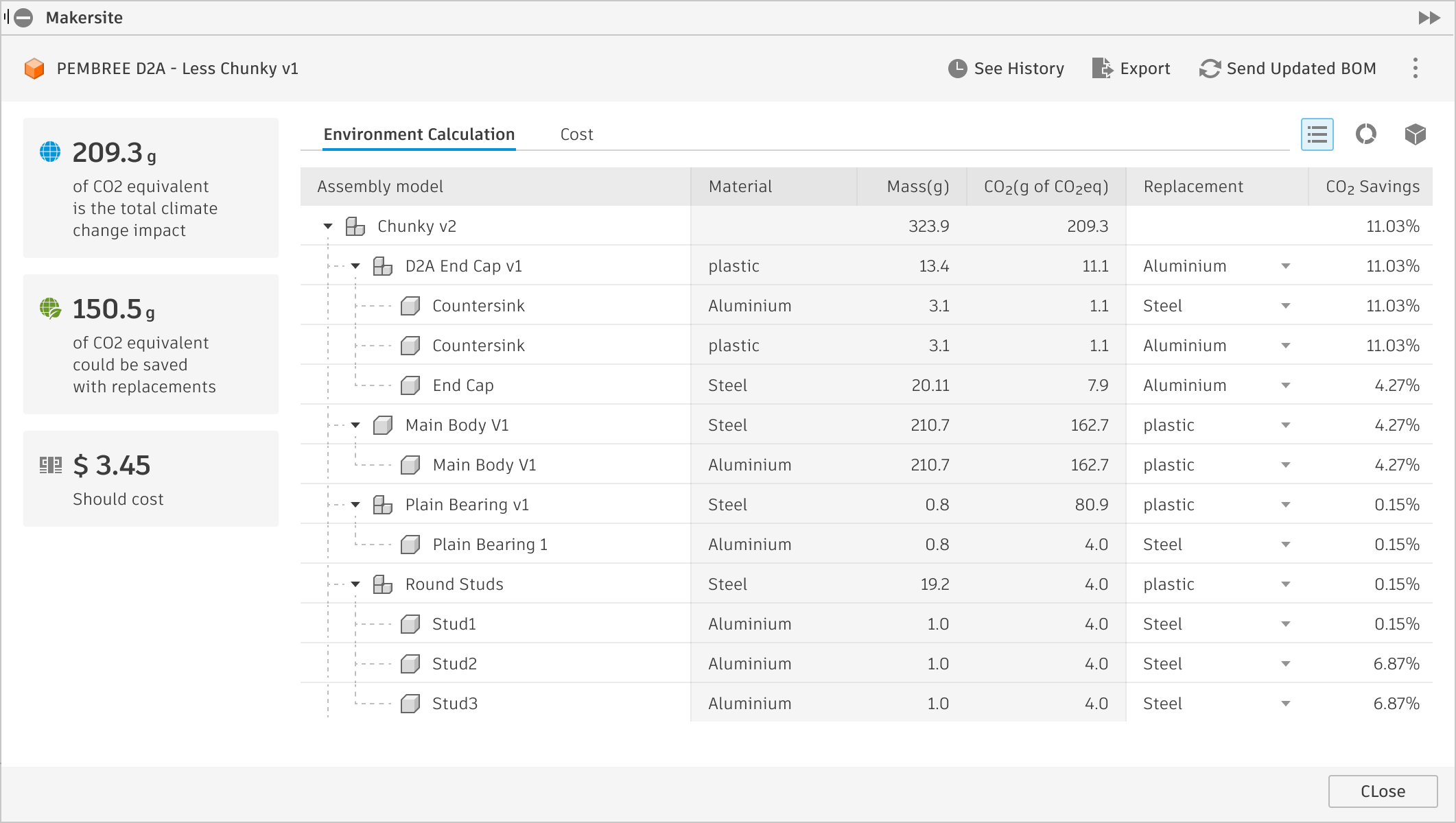
Task: Click the collapse panel minus icon
Action: [x=23, y=18]
